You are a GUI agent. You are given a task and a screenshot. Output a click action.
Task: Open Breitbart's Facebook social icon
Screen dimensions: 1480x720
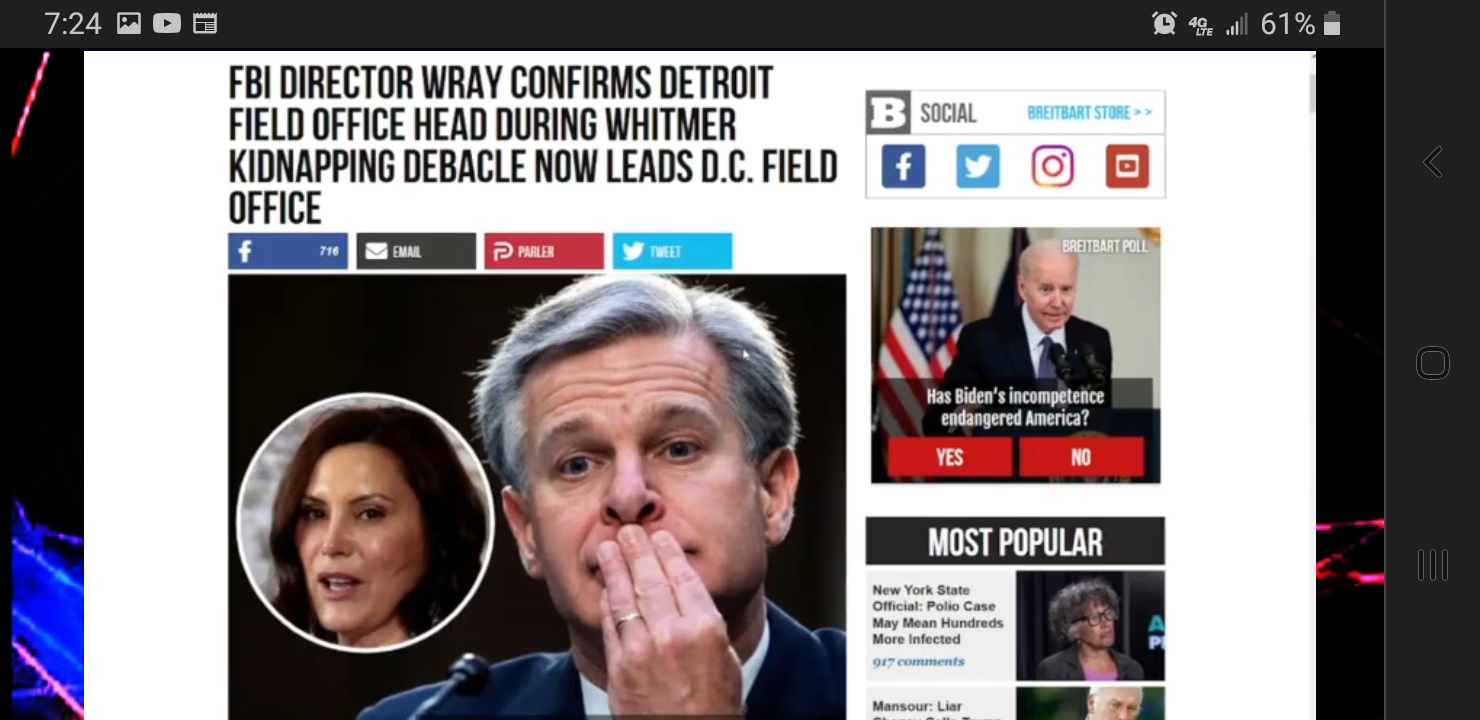click(903, 166)
